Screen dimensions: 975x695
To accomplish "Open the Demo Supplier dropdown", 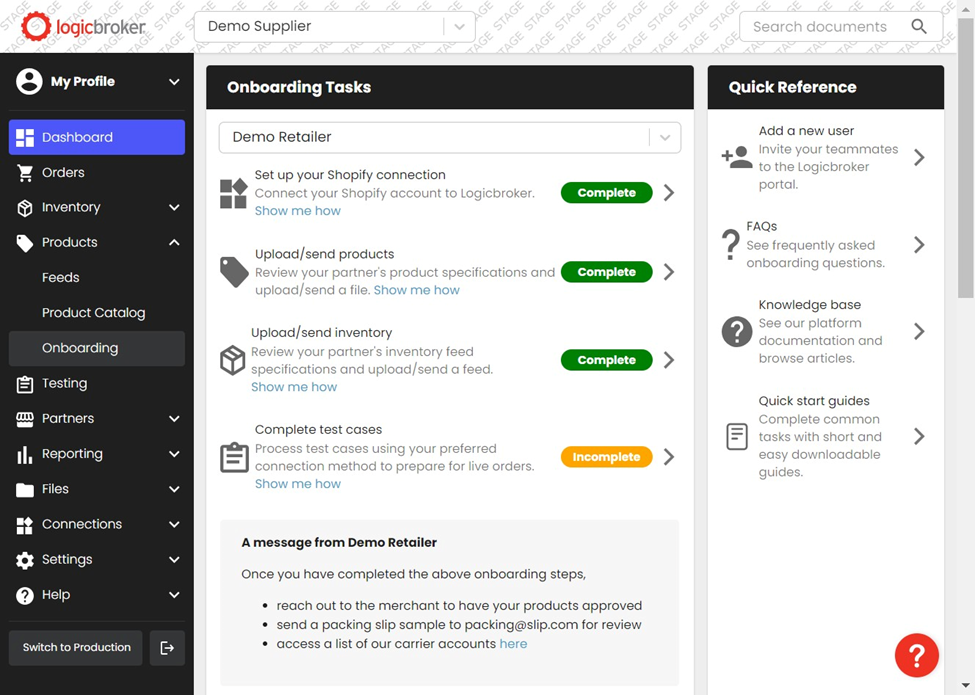I will pyautogui.click(x=459, y=27).
